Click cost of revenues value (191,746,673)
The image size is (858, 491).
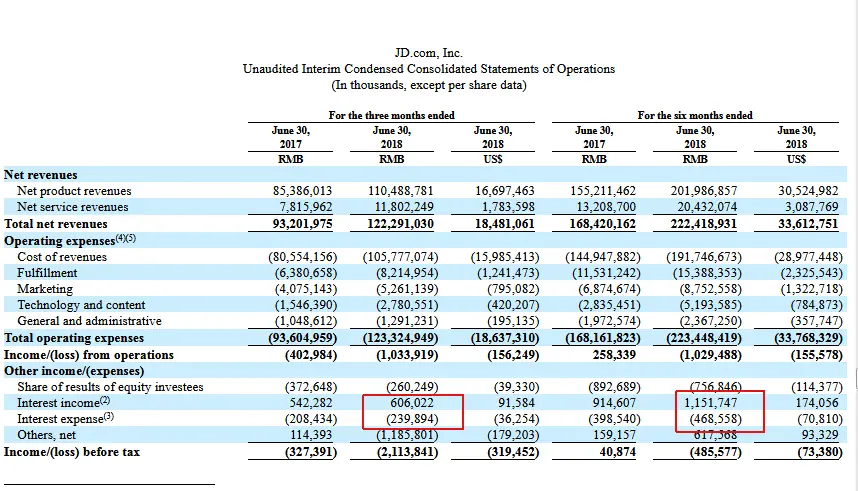(x=704, y=257)
